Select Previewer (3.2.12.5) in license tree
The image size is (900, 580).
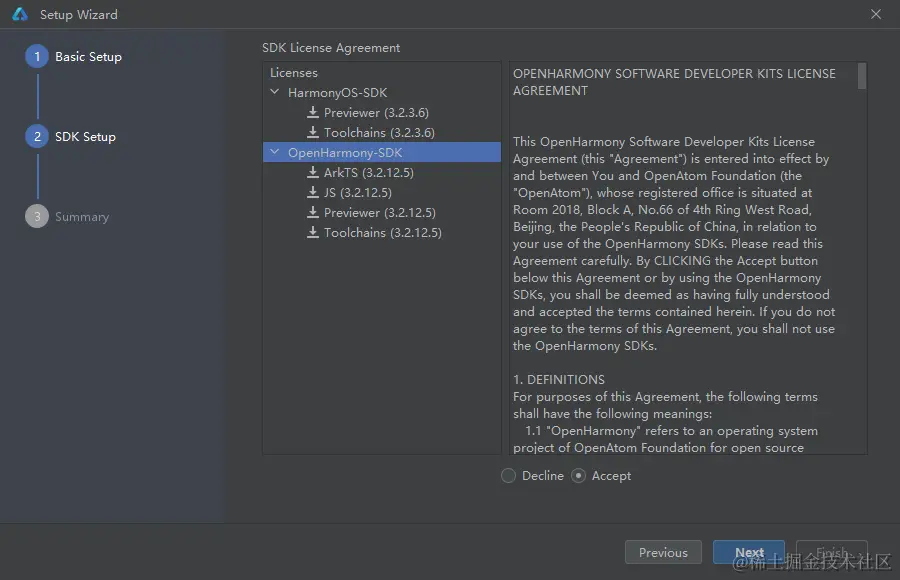pos(379,212)
